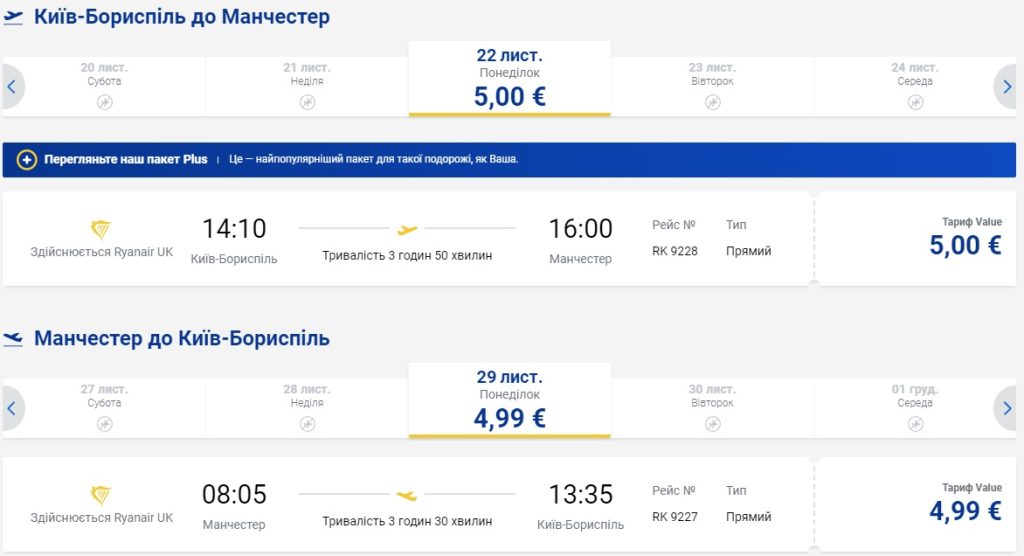Click the departing plane icon beside Київ-Бориспіль heading
This screenshot has width=1024, height=556.
14,17
